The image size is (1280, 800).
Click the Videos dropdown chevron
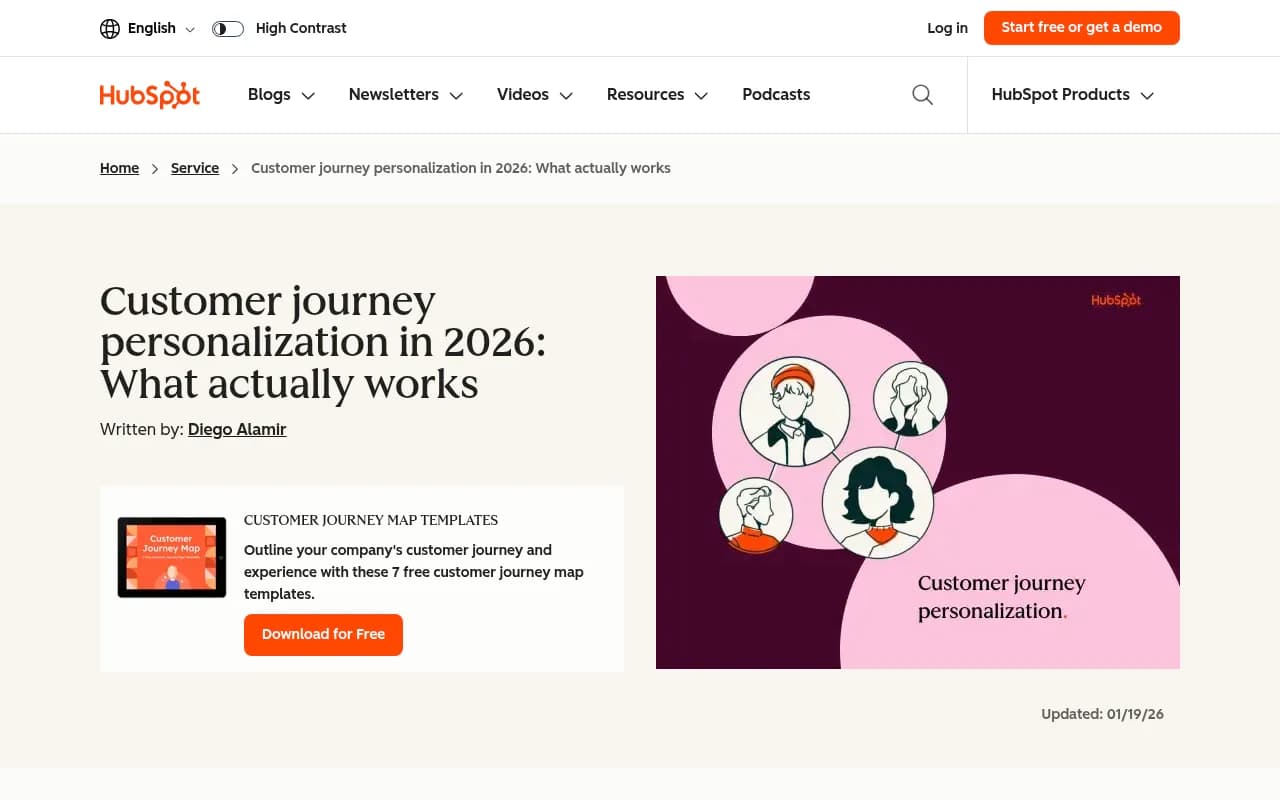[x=566, y=95]
